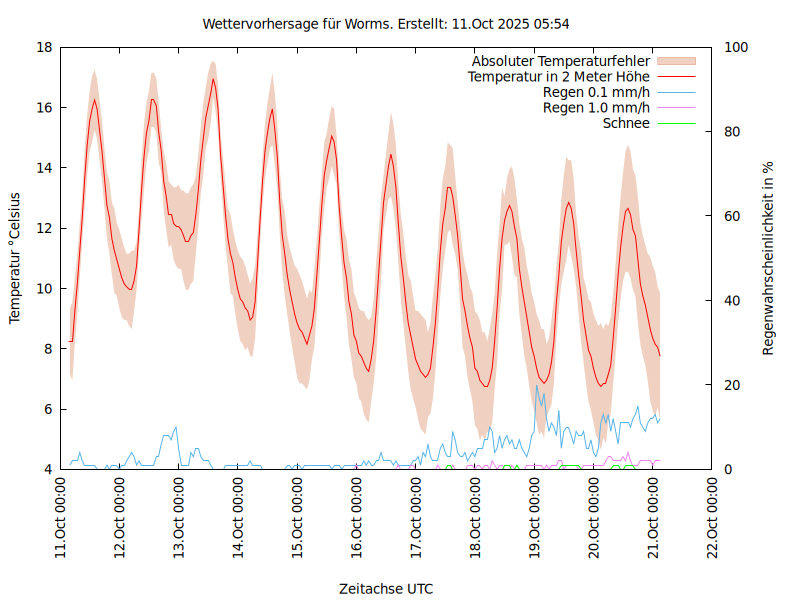The image size is (800, 600).
Task: Click the 'Regenwahrscheinlichkeit in %' right axis label
Action: (769, 258)
